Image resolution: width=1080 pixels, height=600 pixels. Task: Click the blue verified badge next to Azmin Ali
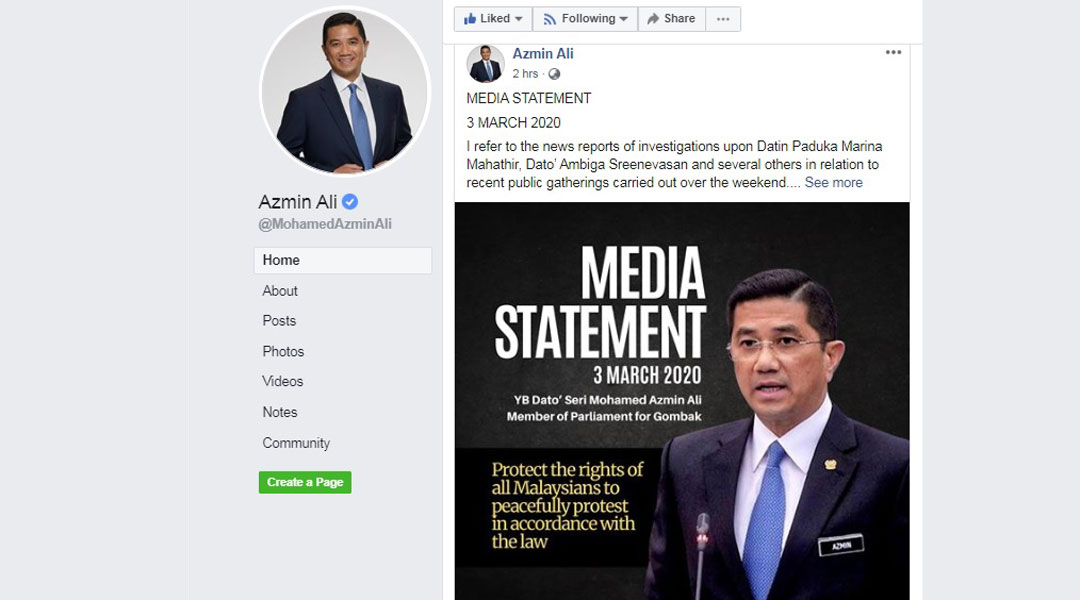(x=350, y=201)
